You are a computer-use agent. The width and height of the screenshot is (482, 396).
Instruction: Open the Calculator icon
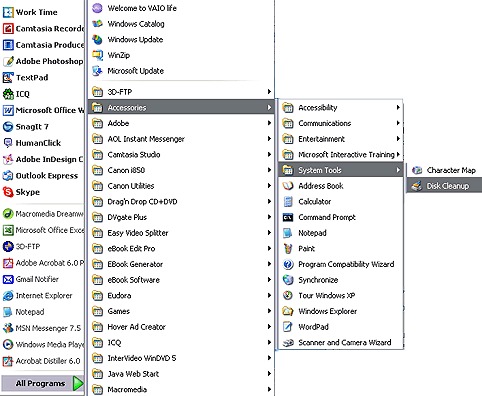click(288, 201)
